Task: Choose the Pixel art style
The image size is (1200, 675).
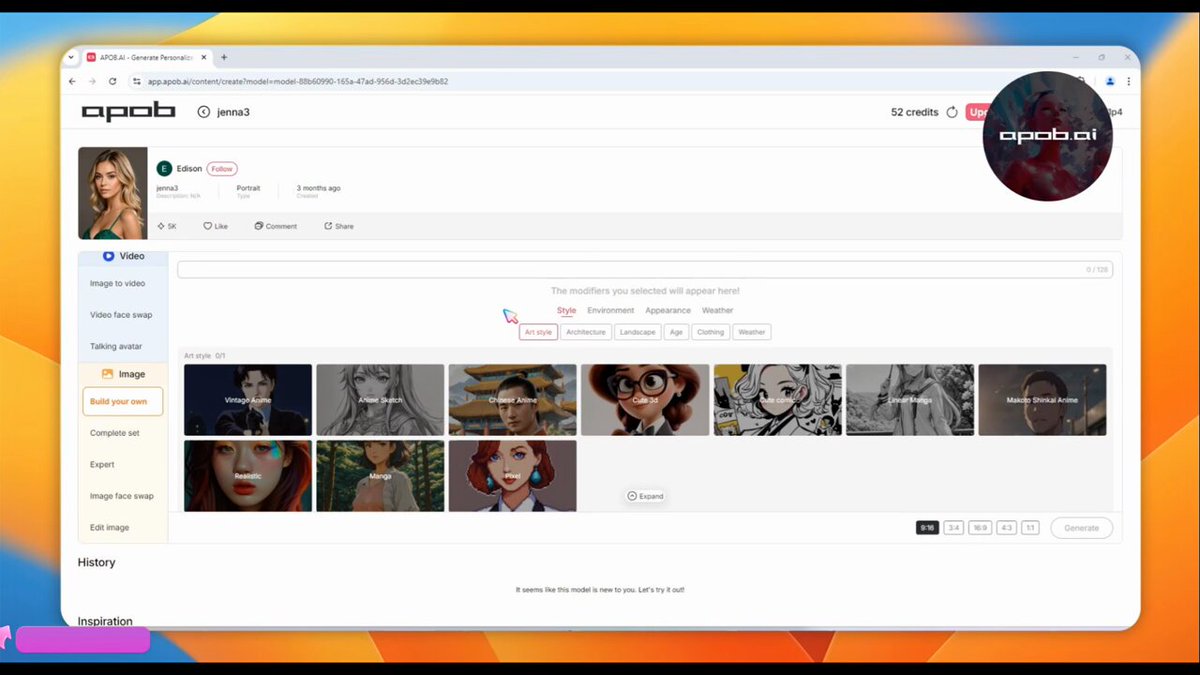Action: tap(513, 476)
